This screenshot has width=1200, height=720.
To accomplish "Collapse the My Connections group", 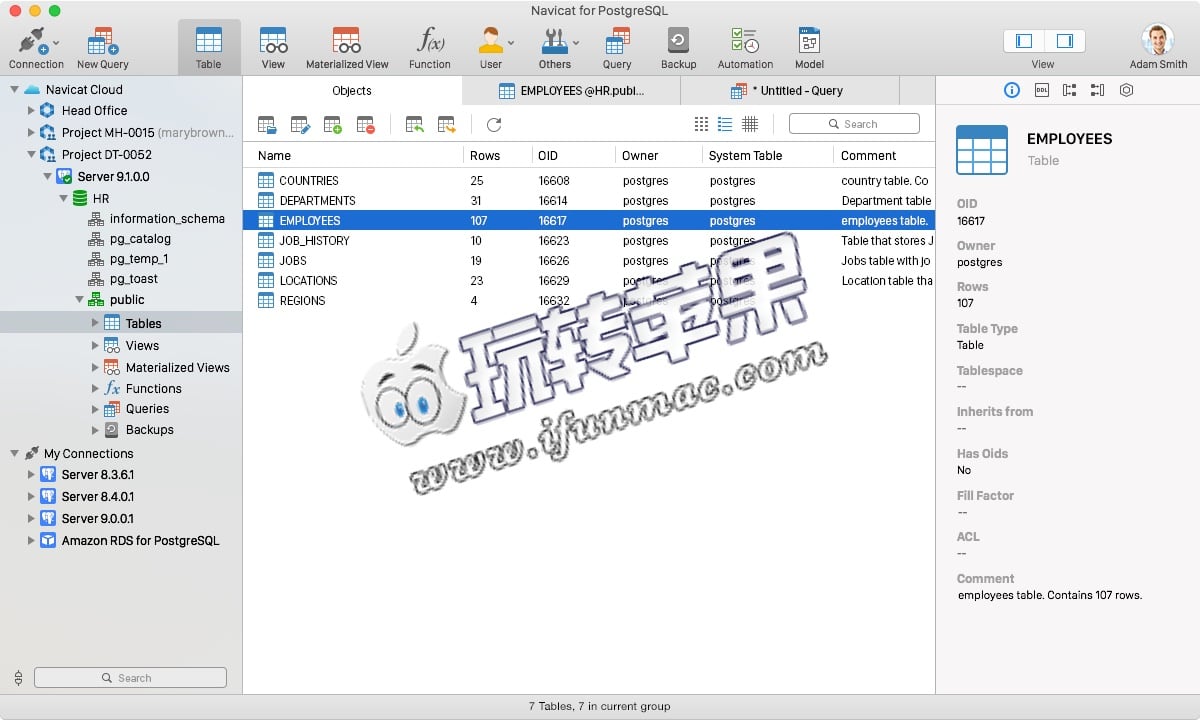I will pos(14,453).
